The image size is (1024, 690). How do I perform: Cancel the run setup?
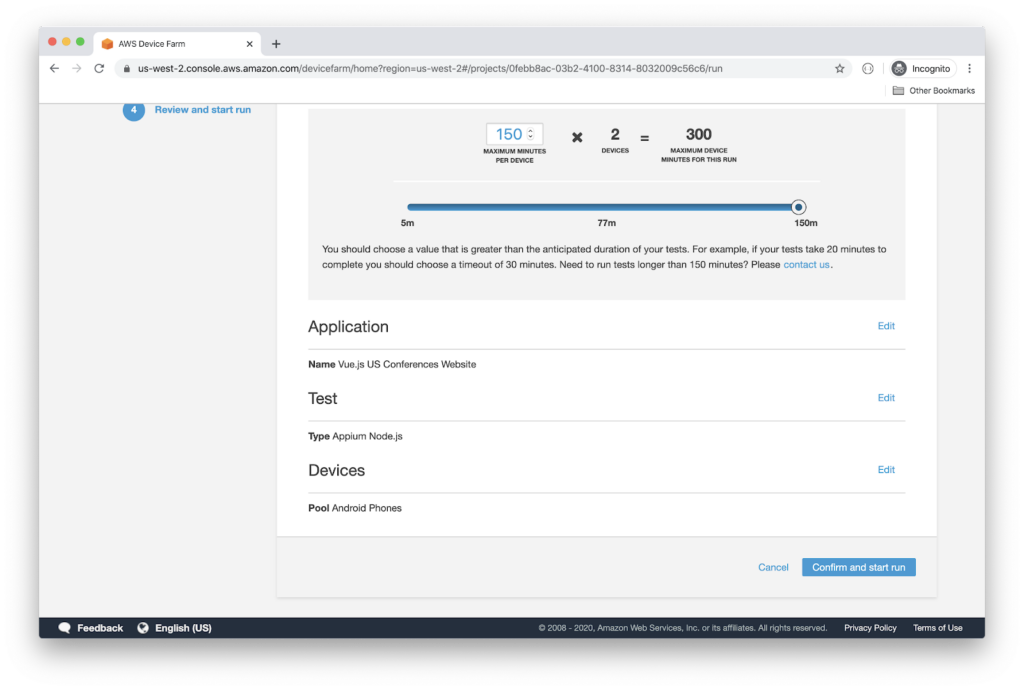coord(773,567)
